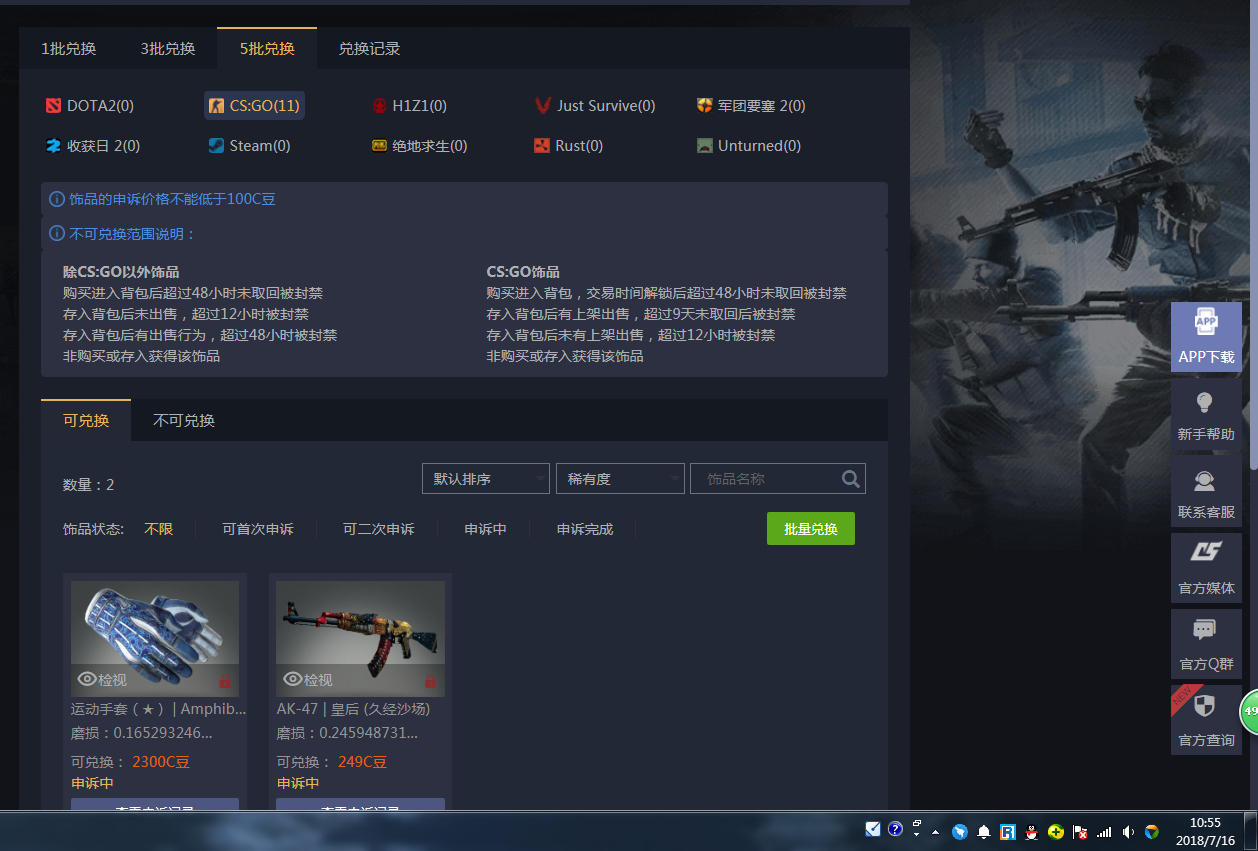Viewport: 1258px width, 851px height.
Task: Click the info icon beside 不可兑换范围说明
Action: coord(57,234)
